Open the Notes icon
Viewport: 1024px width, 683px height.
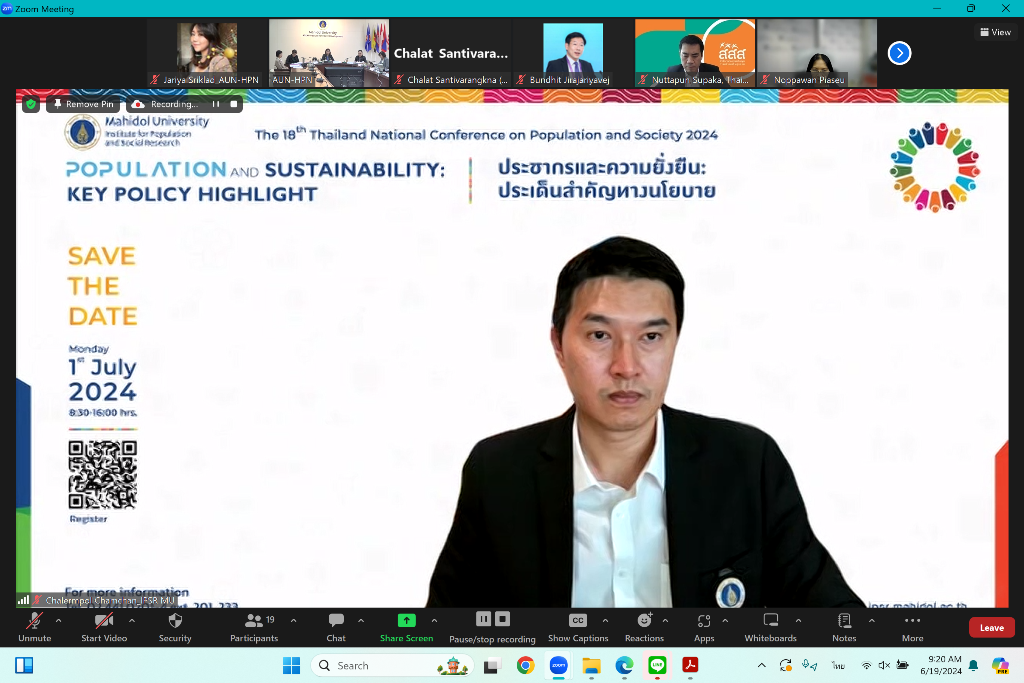(x=844, y=626)
